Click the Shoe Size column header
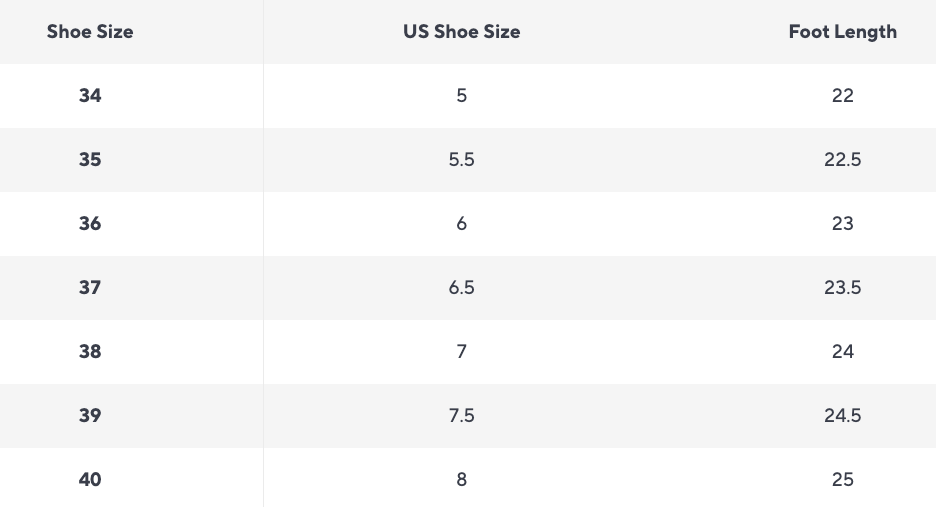 (90, 32)
